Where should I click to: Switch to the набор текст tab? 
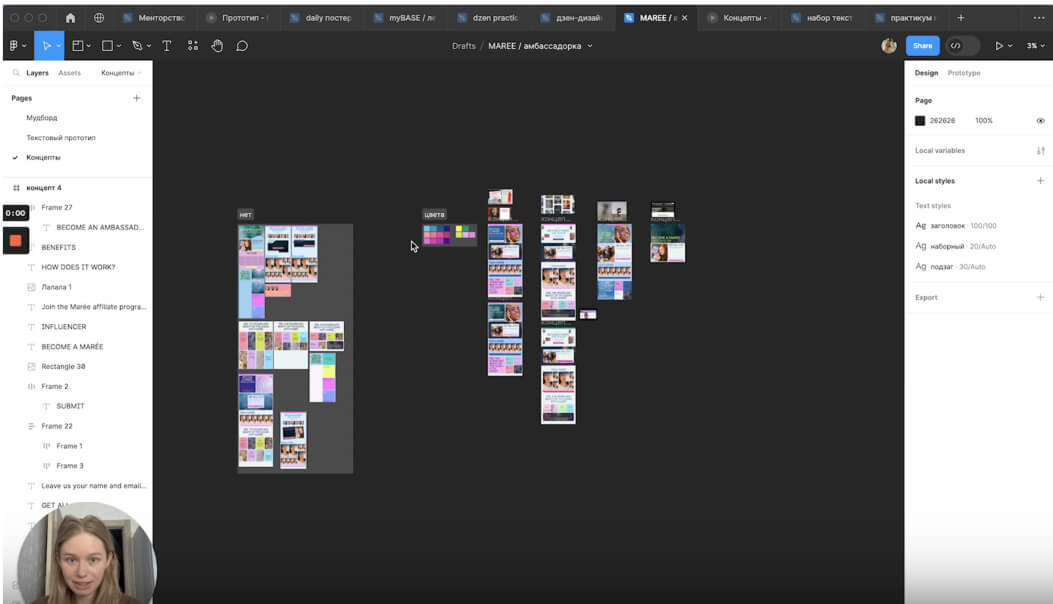pos(822,17)
